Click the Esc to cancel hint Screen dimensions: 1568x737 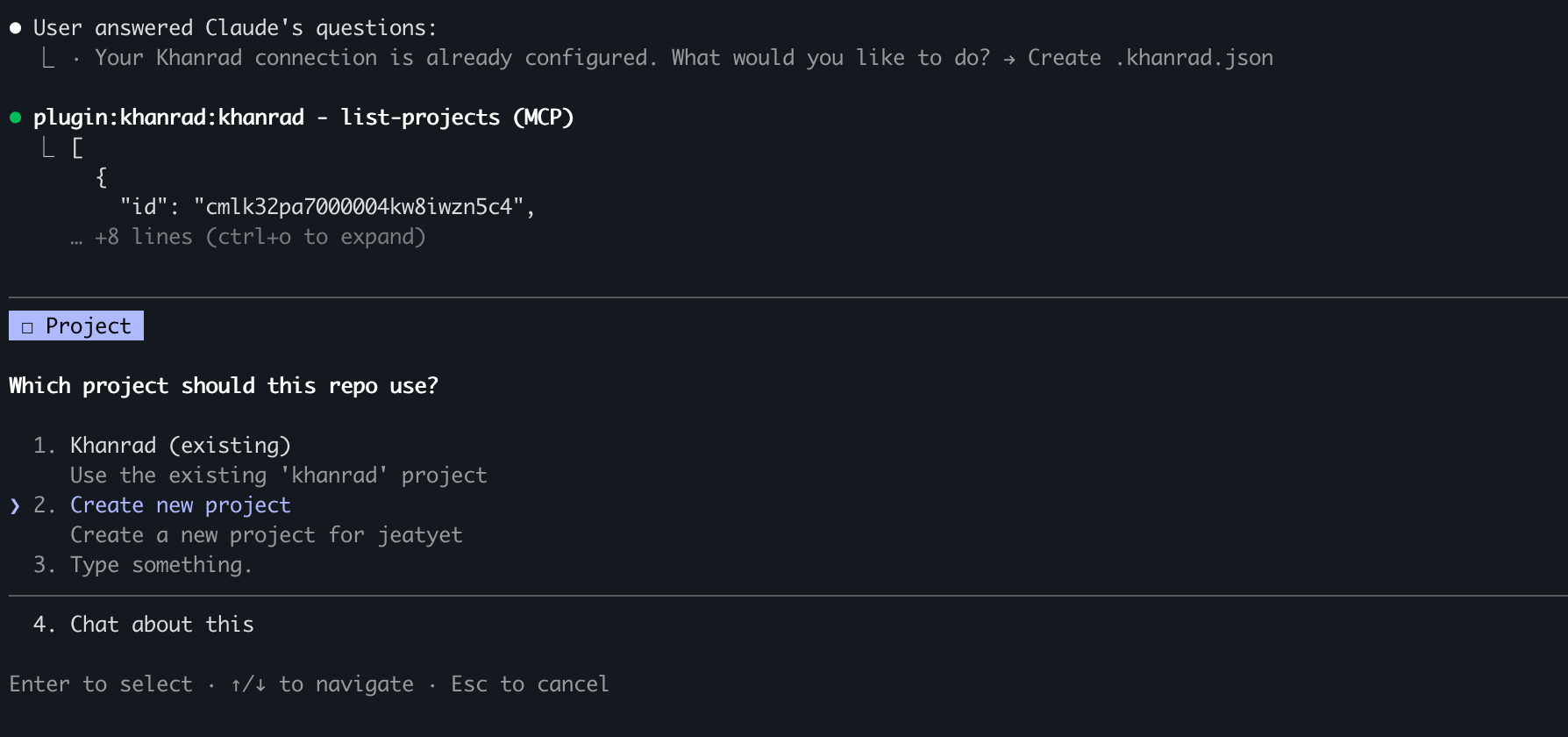(x=530, y=684)
